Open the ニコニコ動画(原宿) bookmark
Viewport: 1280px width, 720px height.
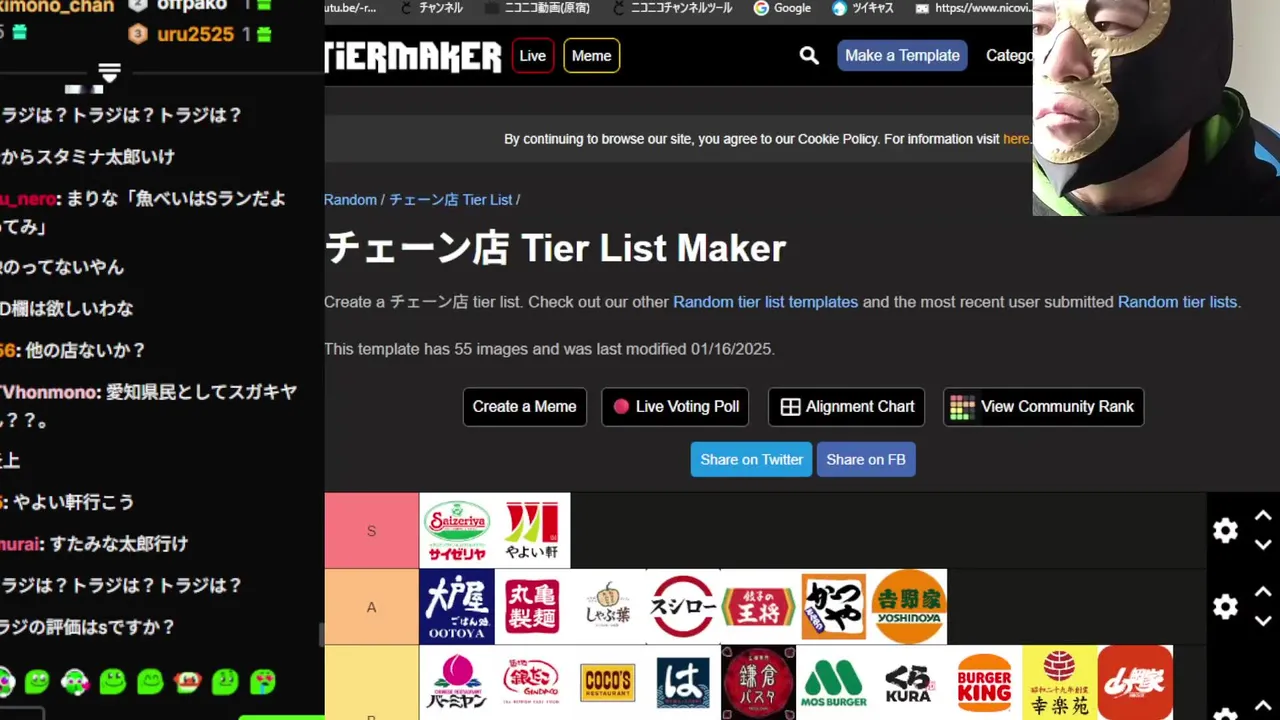(x=537, y=8)
